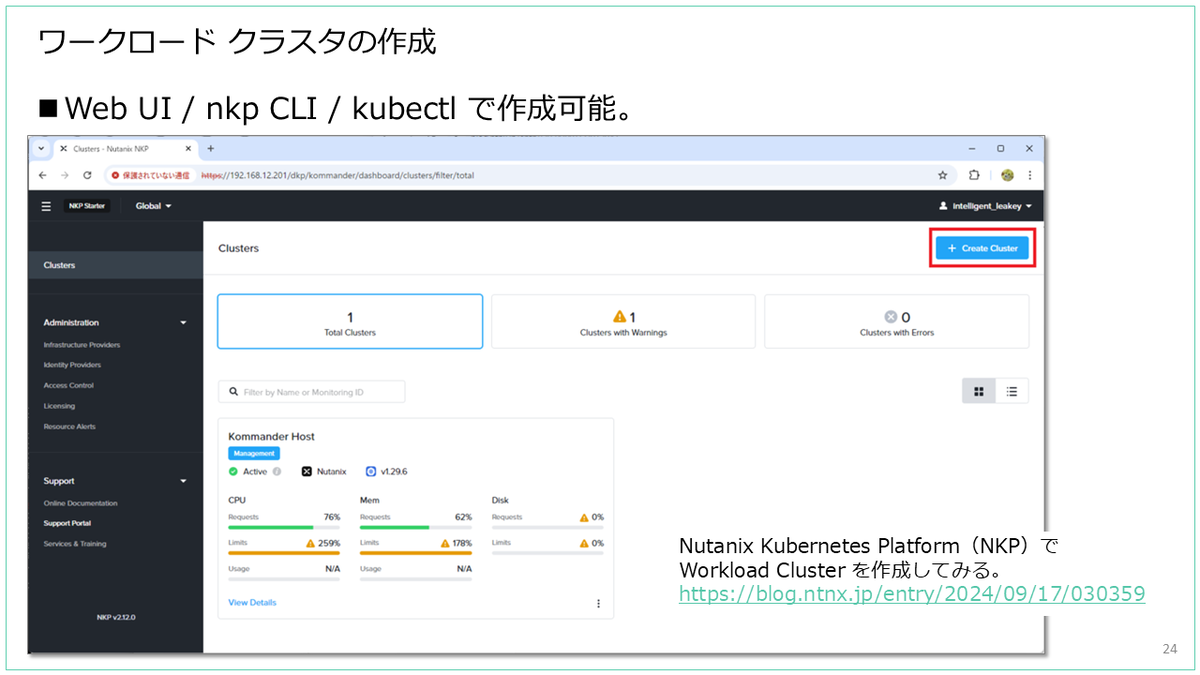Screen dimensions: 1200x675
Task: Collapse the Administration section
Action: tap(183, 323)
